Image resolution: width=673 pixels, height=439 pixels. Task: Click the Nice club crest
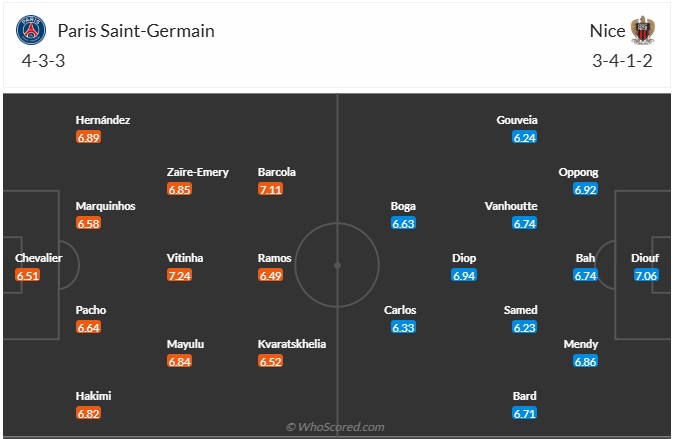(641, 31)
